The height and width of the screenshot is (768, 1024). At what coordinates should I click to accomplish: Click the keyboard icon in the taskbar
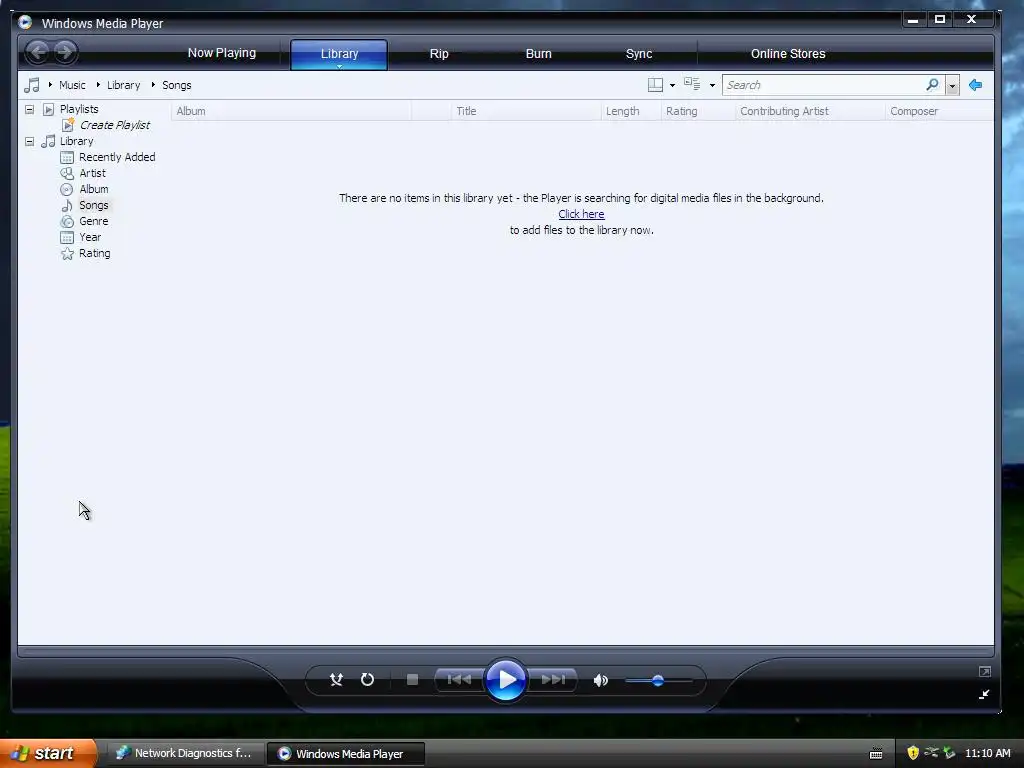[876, 754]
